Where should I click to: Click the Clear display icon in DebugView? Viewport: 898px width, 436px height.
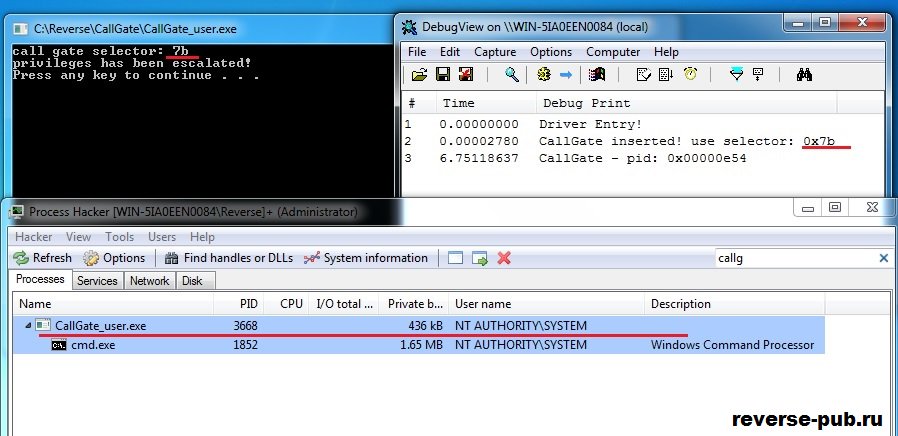pos(466,74)
